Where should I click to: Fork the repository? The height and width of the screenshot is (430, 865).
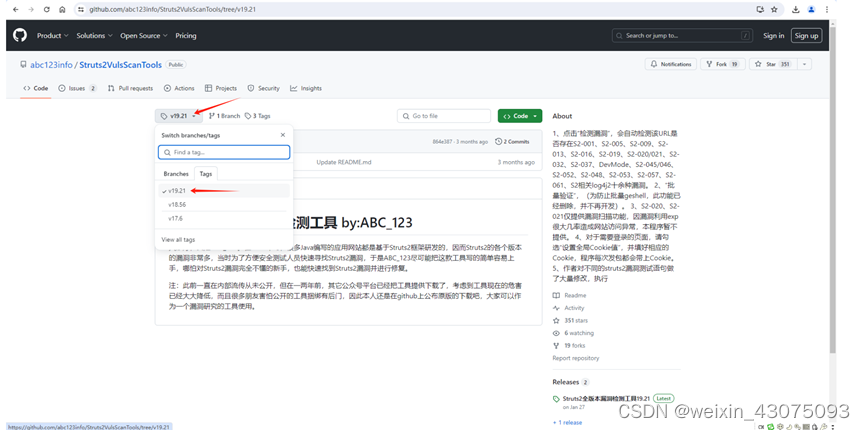[723, 64]
